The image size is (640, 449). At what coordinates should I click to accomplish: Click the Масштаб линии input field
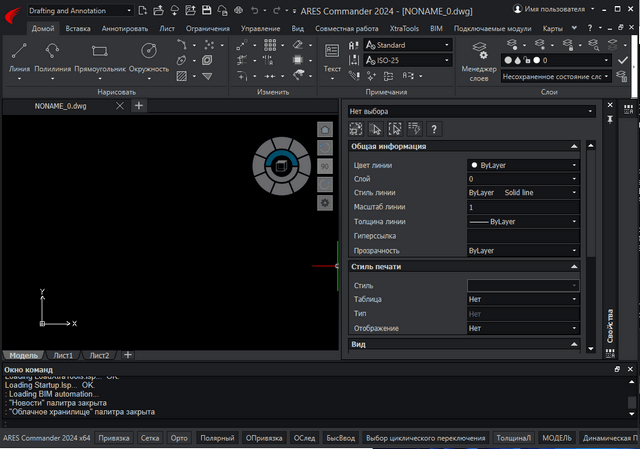[x=523, y=207]
